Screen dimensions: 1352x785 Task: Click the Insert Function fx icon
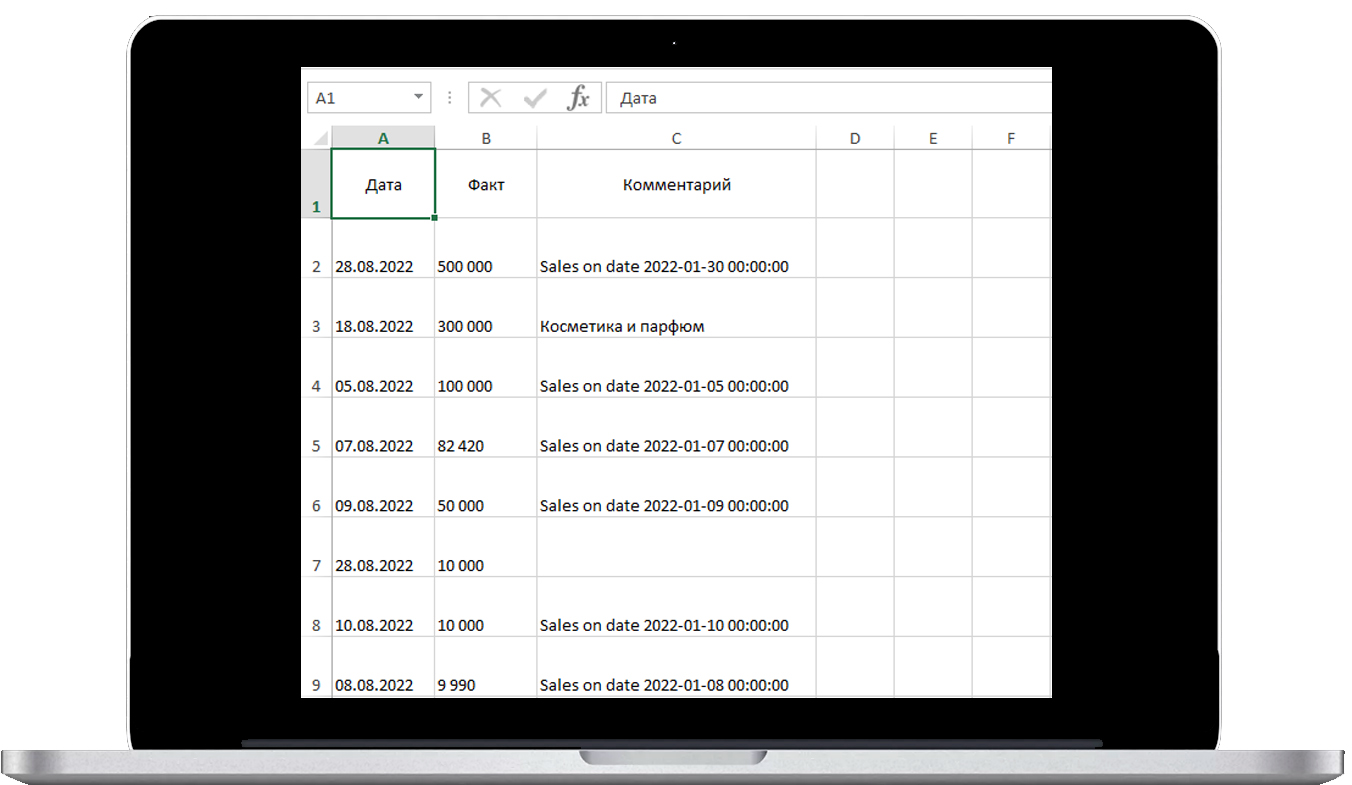[579, 98]
